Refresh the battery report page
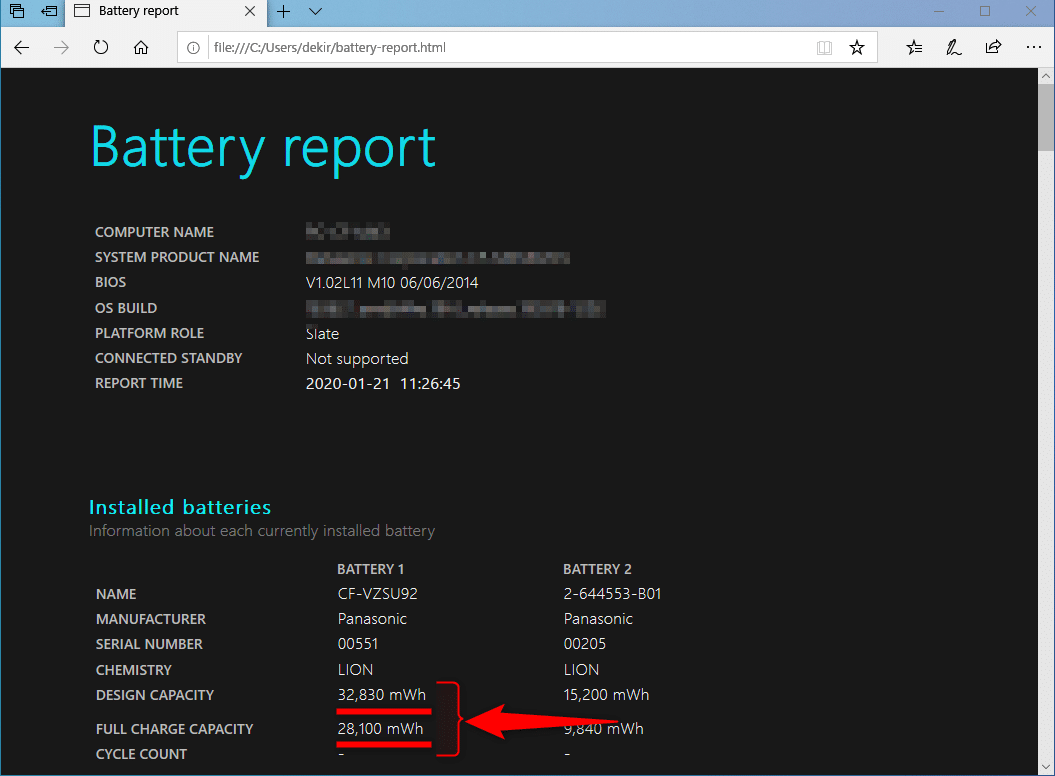1055x776 pixels. coord(101,48)
